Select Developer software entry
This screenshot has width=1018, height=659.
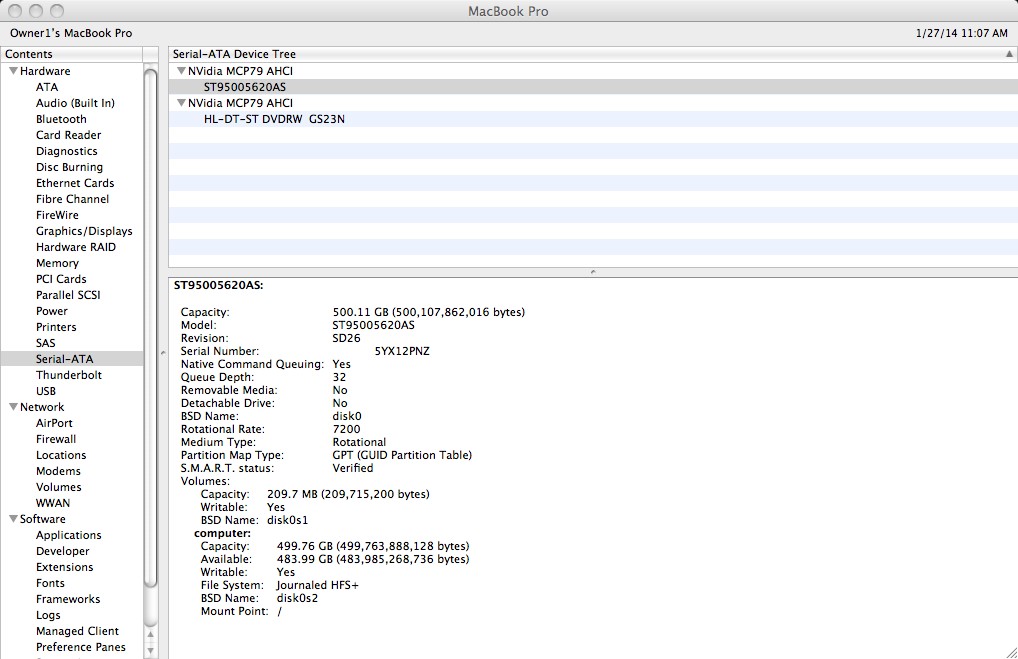point(62,551)
